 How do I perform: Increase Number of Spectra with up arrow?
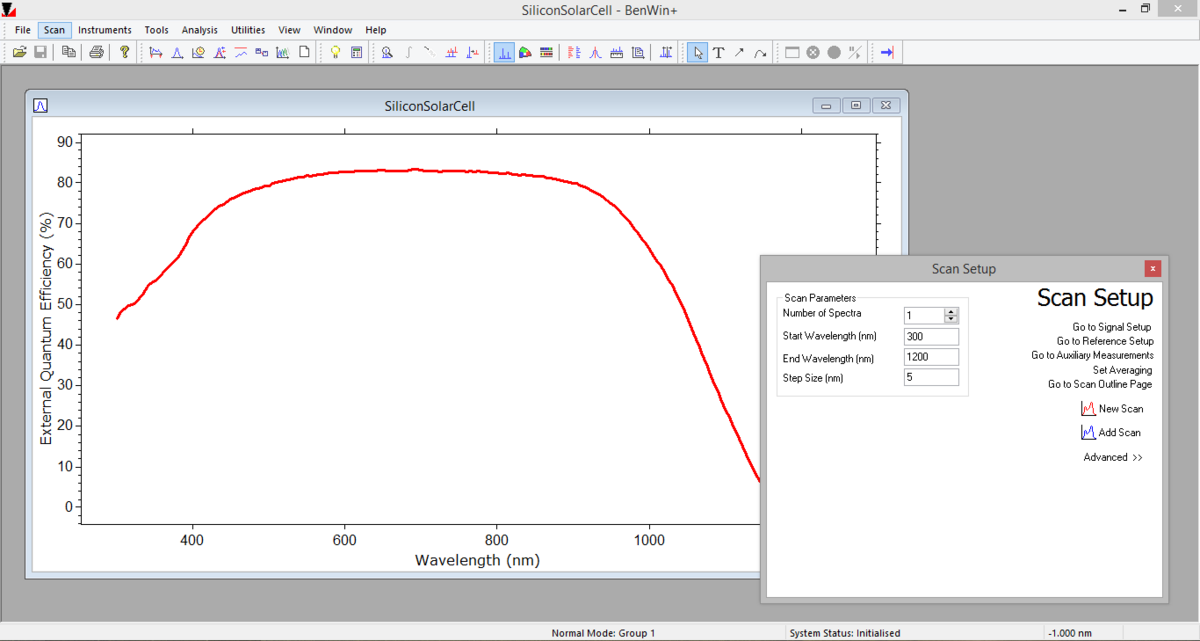(951, 311)
